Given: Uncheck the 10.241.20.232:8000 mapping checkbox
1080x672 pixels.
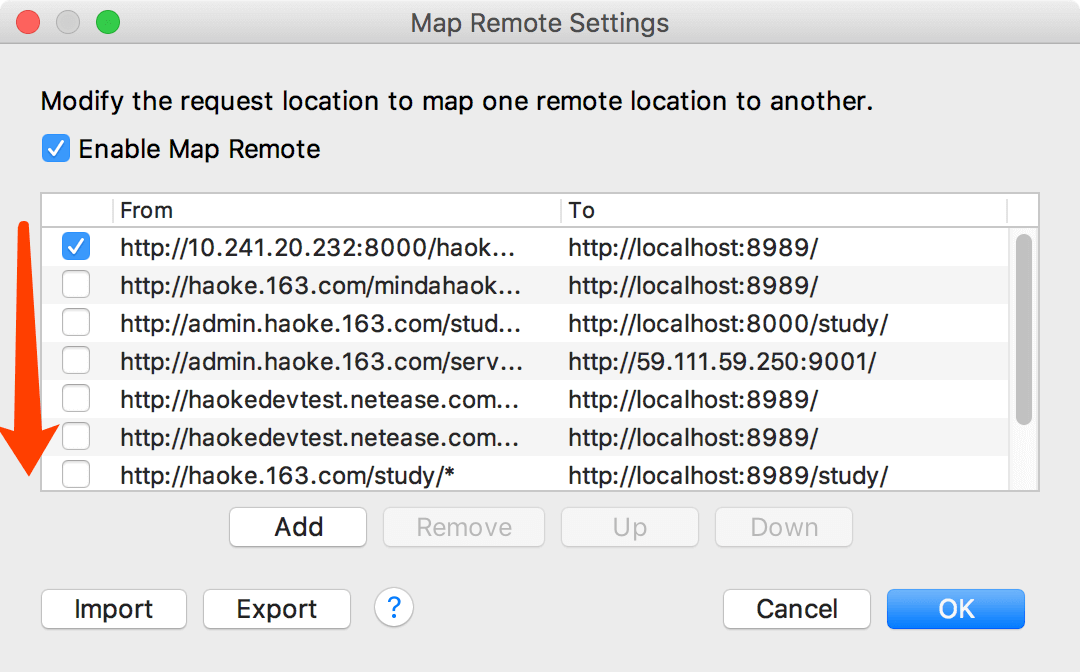Looking at the screenshot, I should pyautogui.click(x=76, y=247).
